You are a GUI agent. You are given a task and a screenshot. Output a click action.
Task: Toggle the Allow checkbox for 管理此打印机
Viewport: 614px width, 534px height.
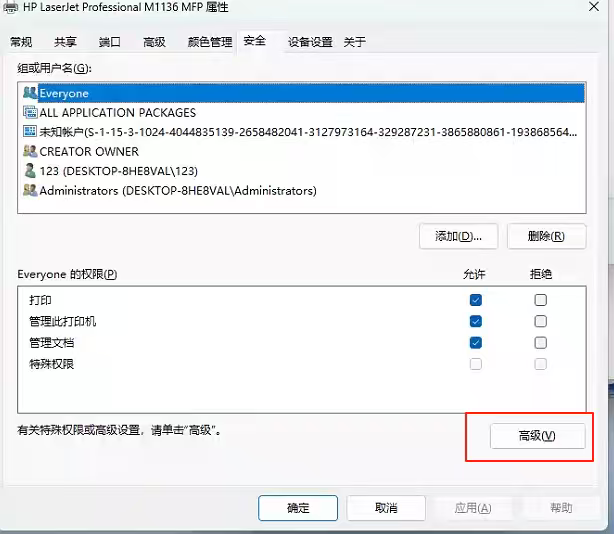(x=476, y=321)
